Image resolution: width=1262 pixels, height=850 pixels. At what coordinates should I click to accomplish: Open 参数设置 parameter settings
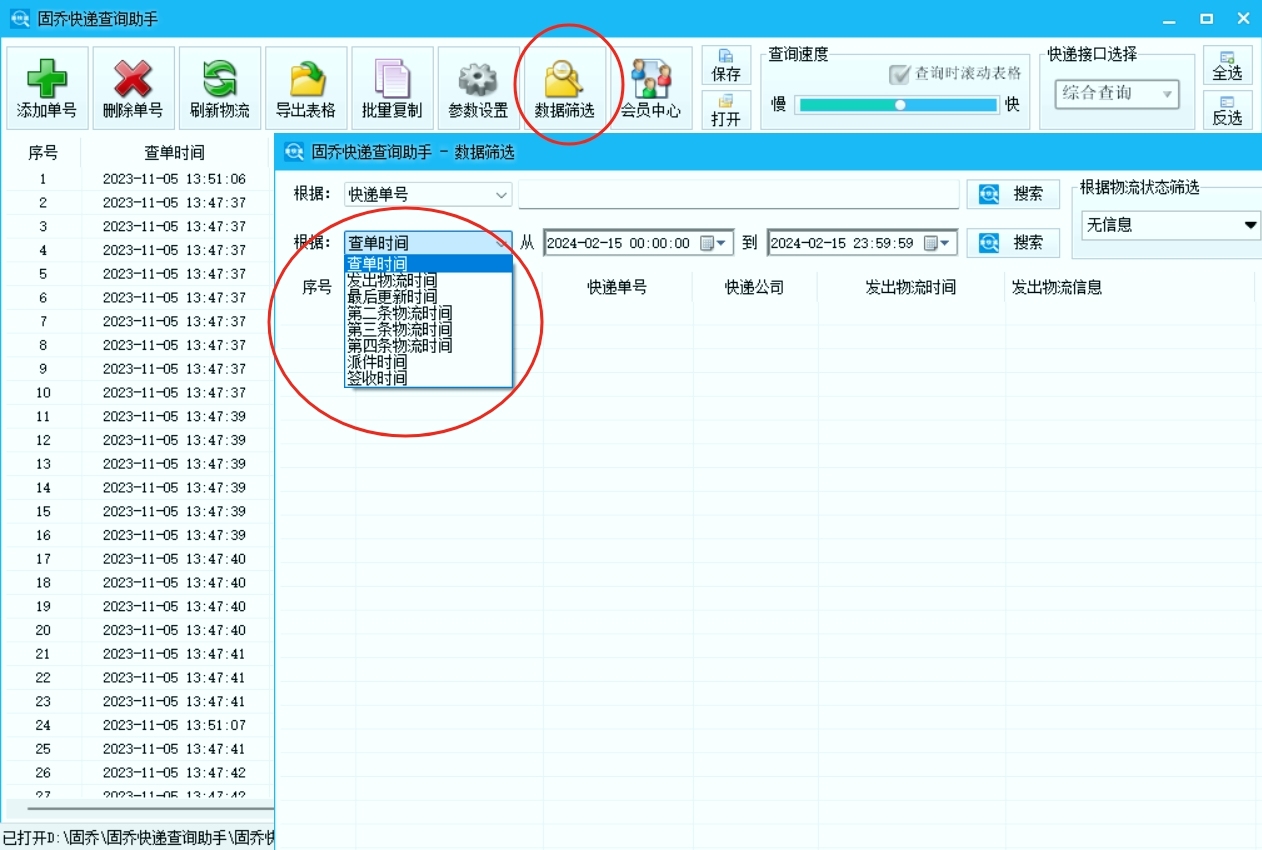pyautogui.click(x=477, y=87)
